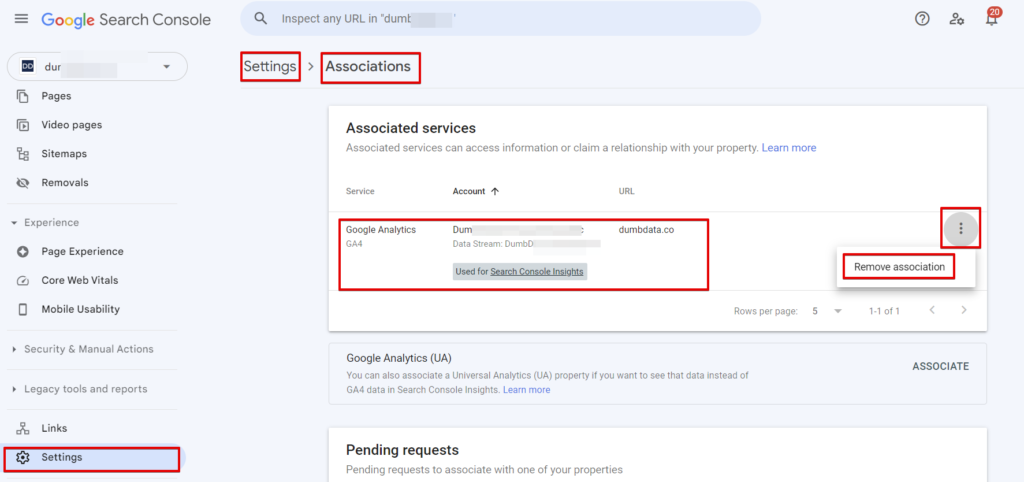Click the Service column header

(x=360, y=191)
